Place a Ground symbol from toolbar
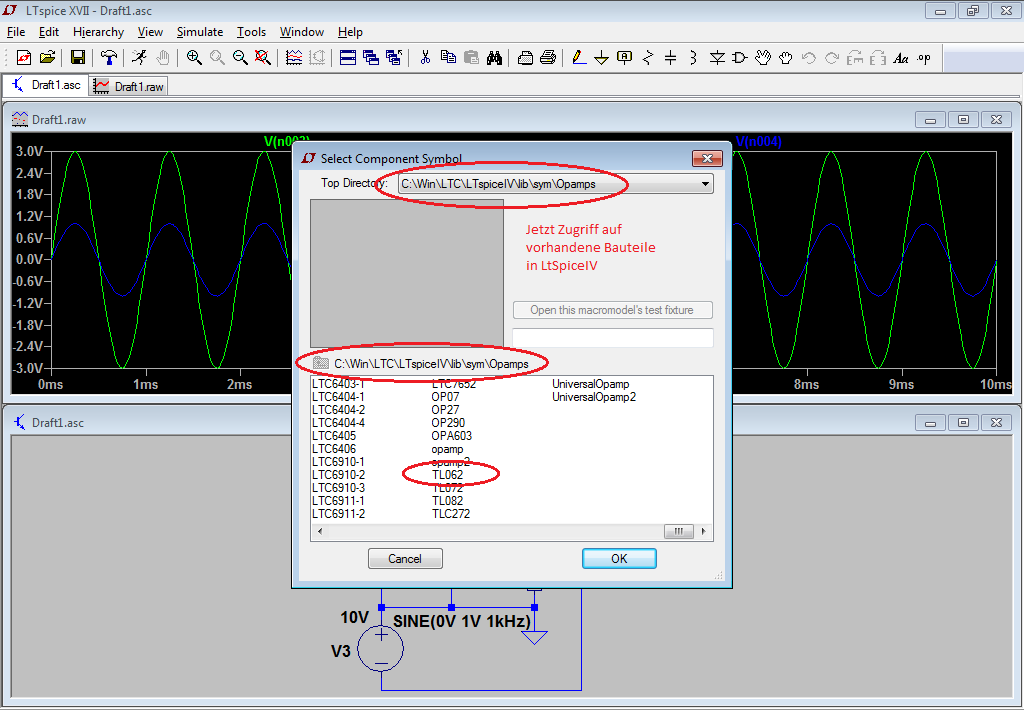Viewport: 1024px width, 711px height. [601, 58]
